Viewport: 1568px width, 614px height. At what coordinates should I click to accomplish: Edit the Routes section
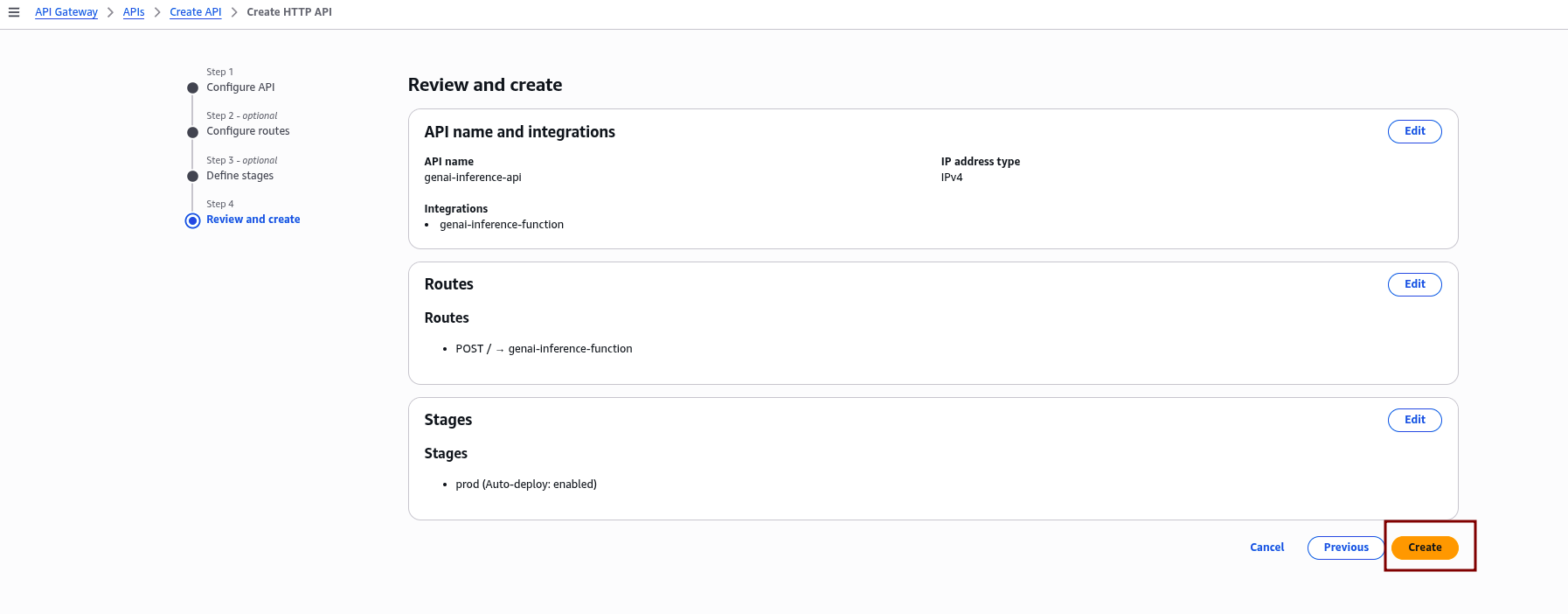(x=1414, y=284)
